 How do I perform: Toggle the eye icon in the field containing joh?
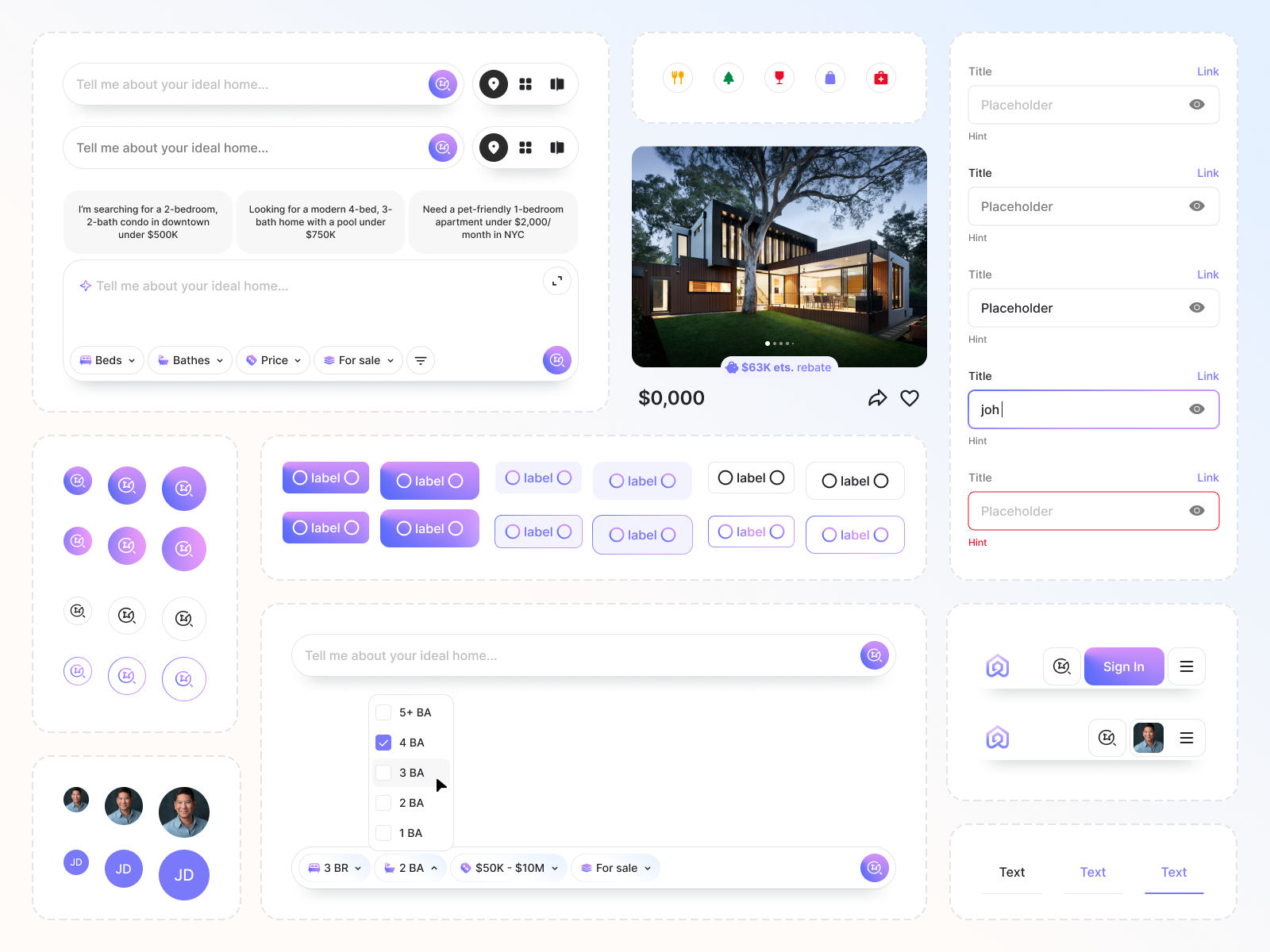point(1197,409)
